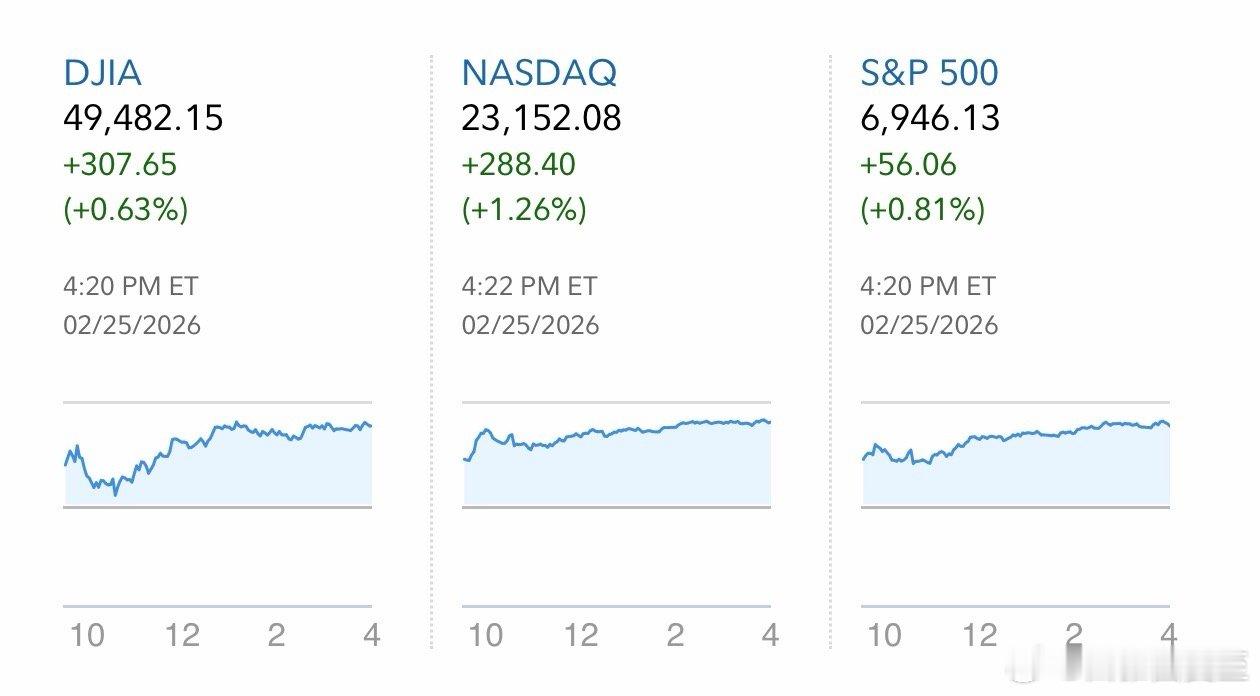Select the S&P 500 change +56.06

908,164
